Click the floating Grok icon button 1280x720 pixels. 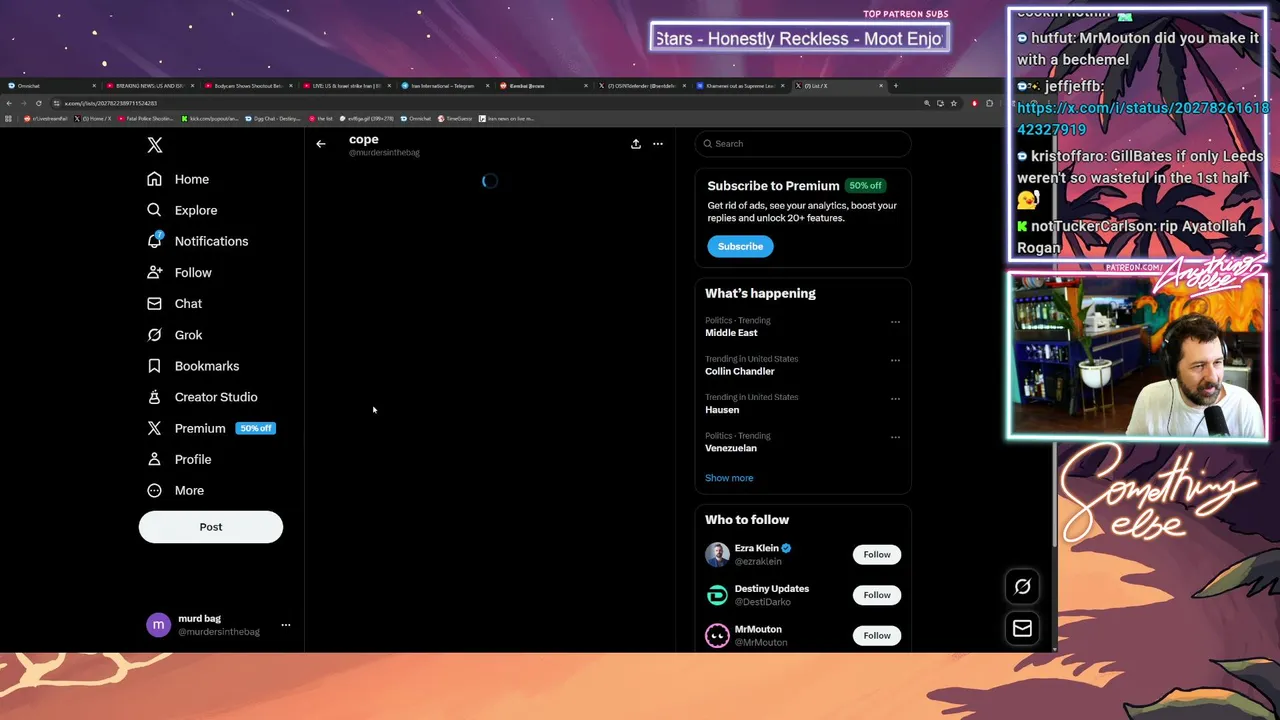tap(1022, 587)
